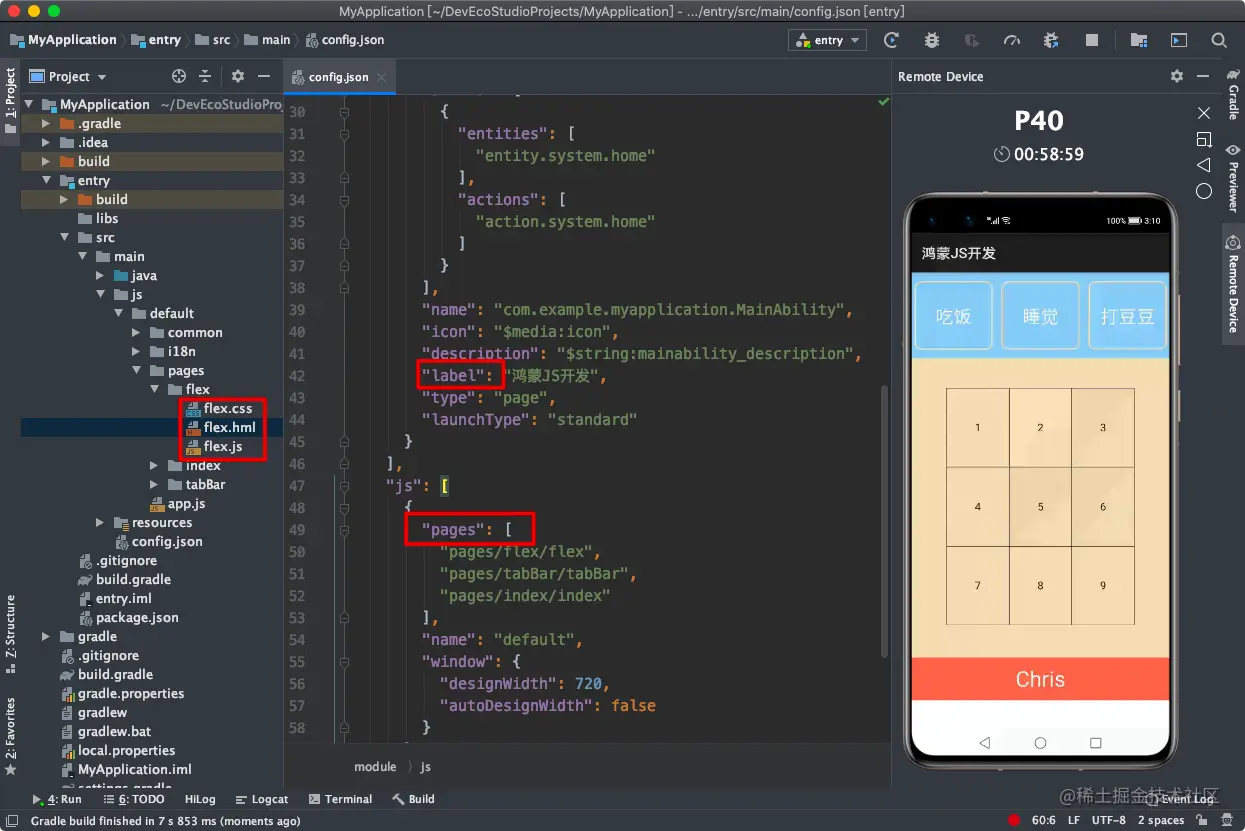Tap the 打豆豆 button in the device

[1128, 316]
